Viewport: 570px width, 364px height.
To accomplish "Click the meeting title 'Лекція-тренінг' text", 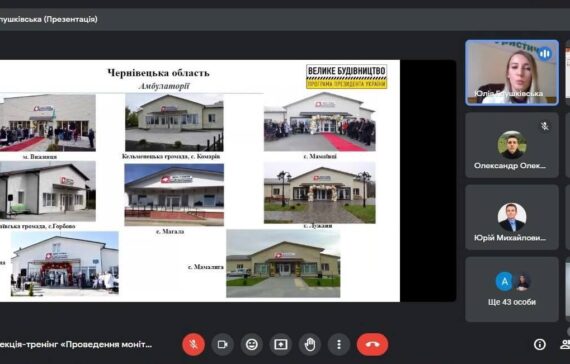I will (x=76, y=344).
